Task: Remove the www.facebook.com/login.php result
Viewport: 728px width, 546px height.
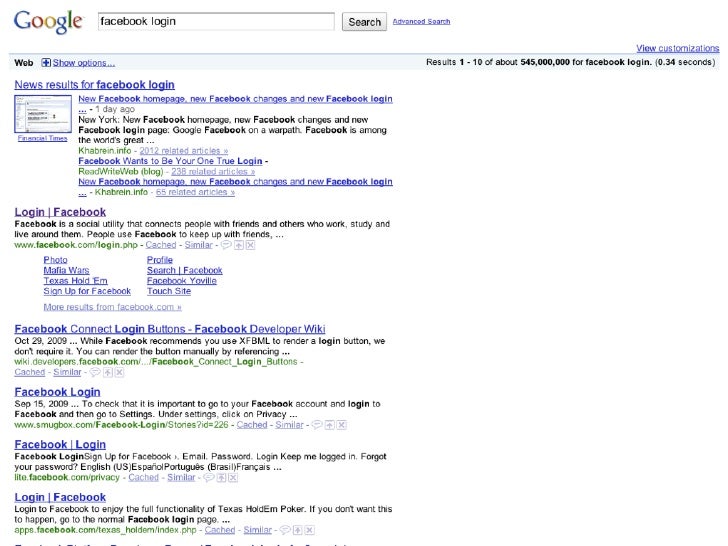Action: coord(250,245)
